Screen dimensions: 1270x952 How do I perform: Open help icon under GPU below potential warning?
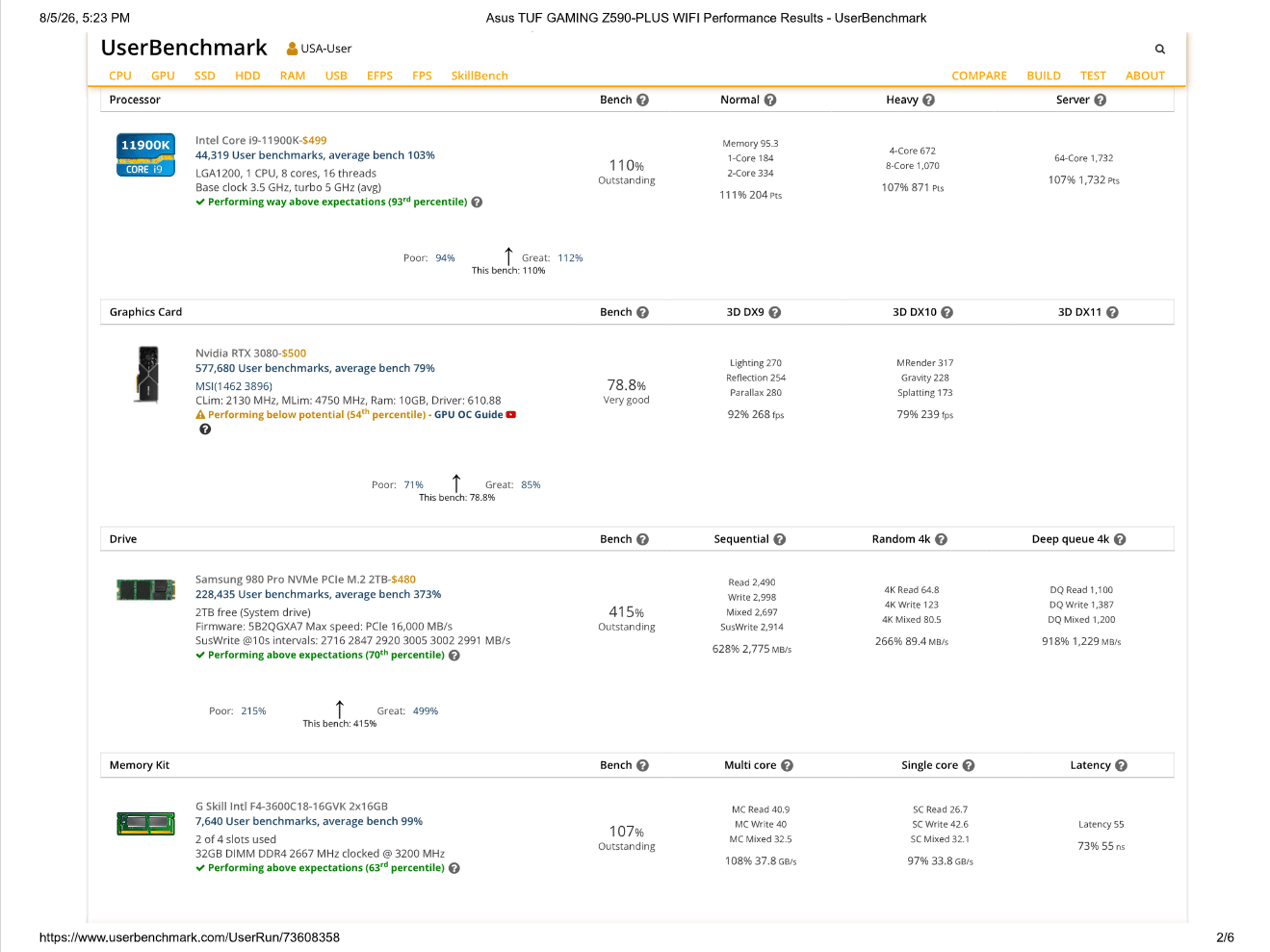coord(205,430)
